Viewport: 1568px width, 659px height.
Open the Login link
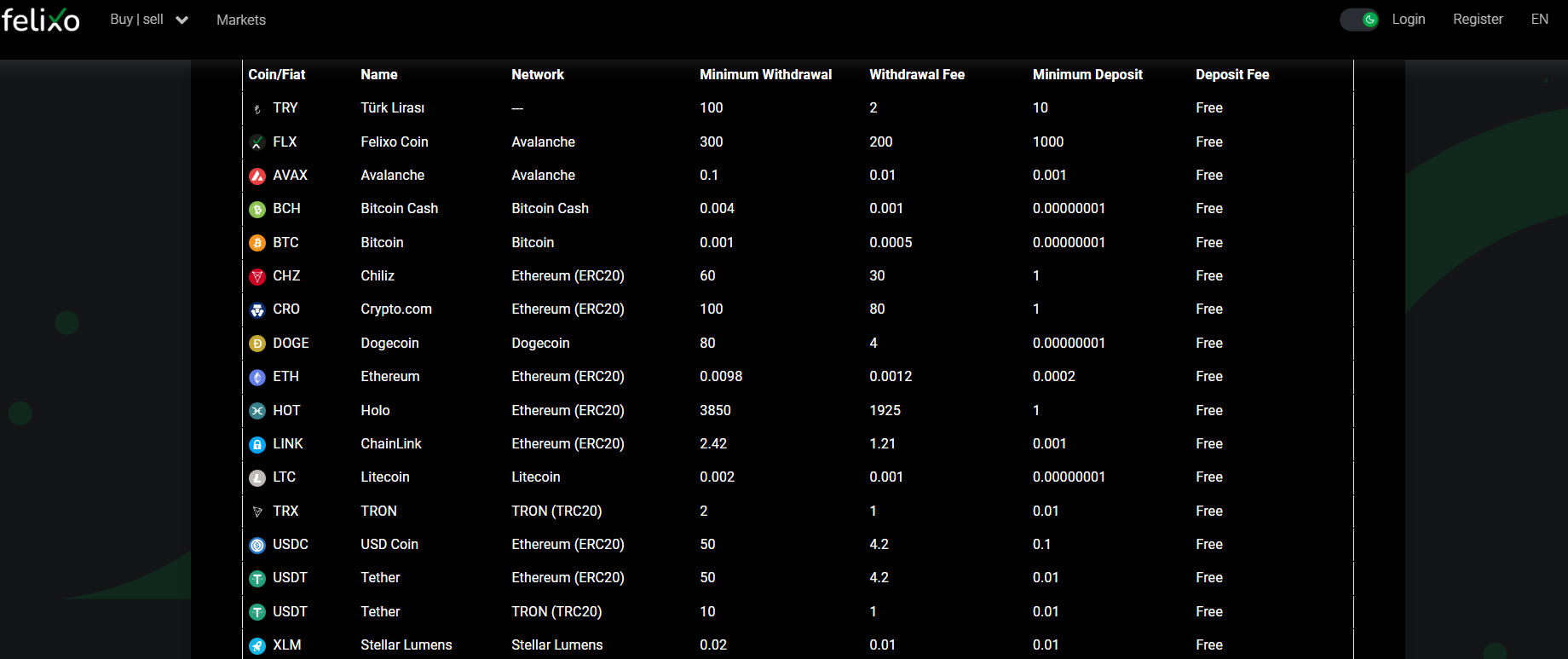[x=1409, y=19]
